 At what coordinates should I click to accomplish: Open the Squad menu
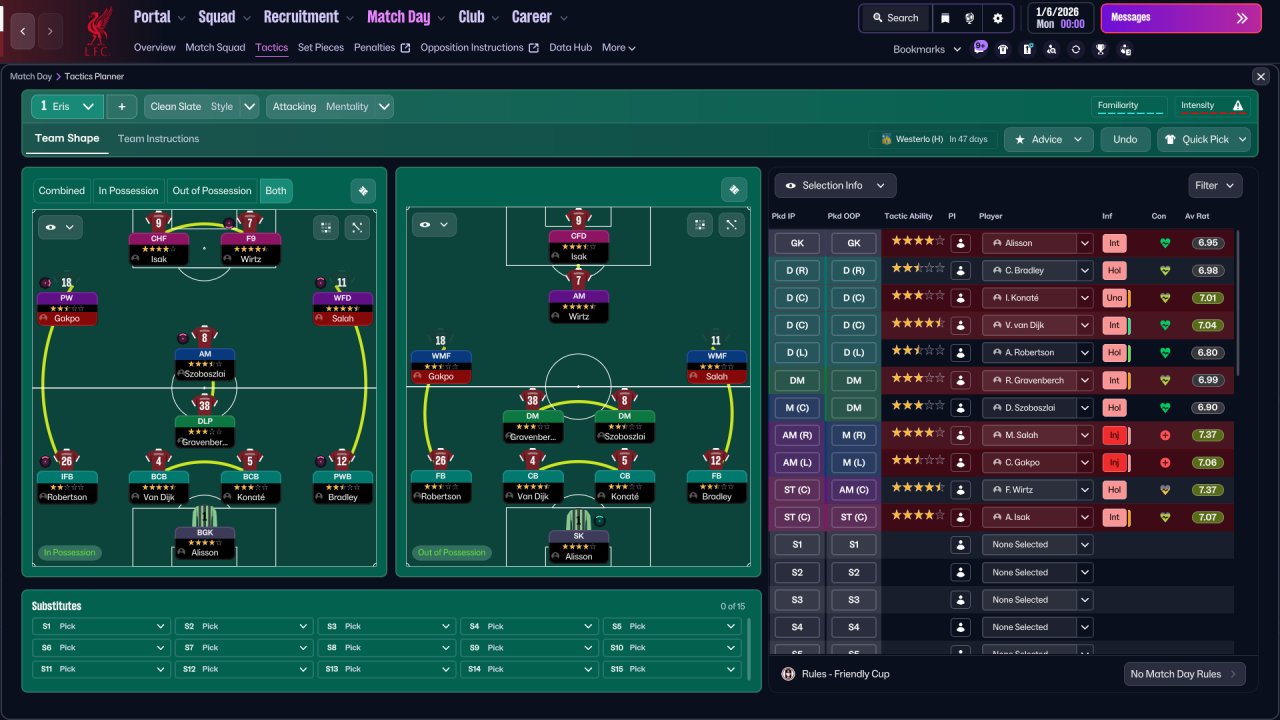click(226, 17)
